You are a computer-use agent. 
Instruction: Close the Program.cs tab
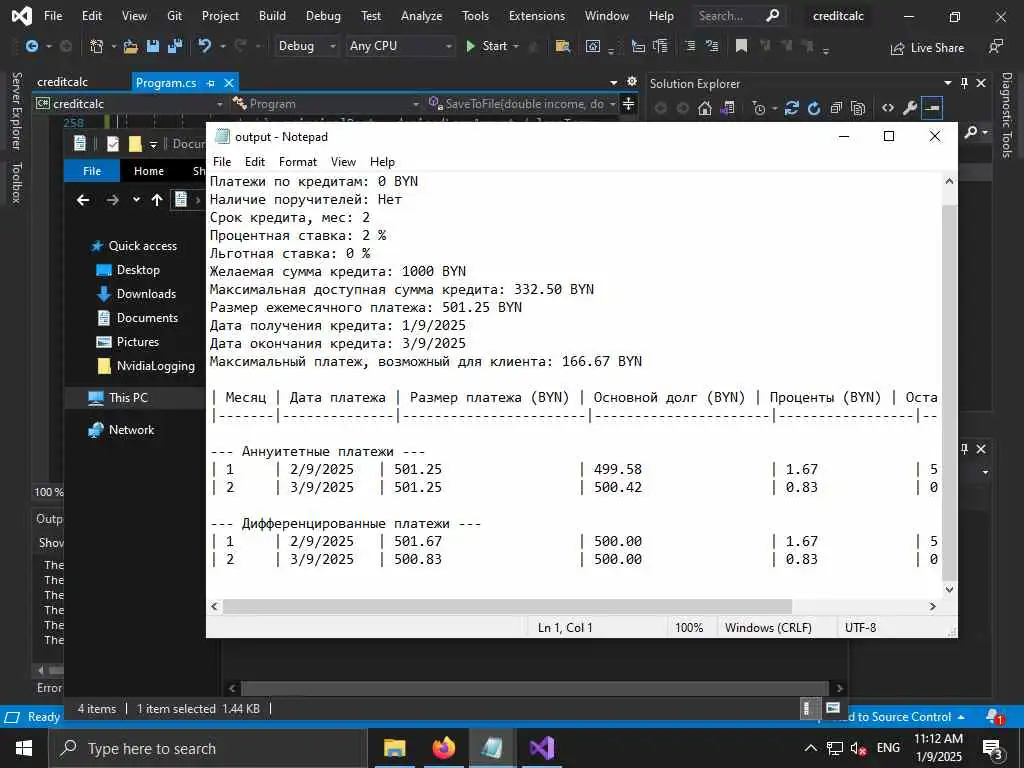pyautogui.click(x=229, y=83)
